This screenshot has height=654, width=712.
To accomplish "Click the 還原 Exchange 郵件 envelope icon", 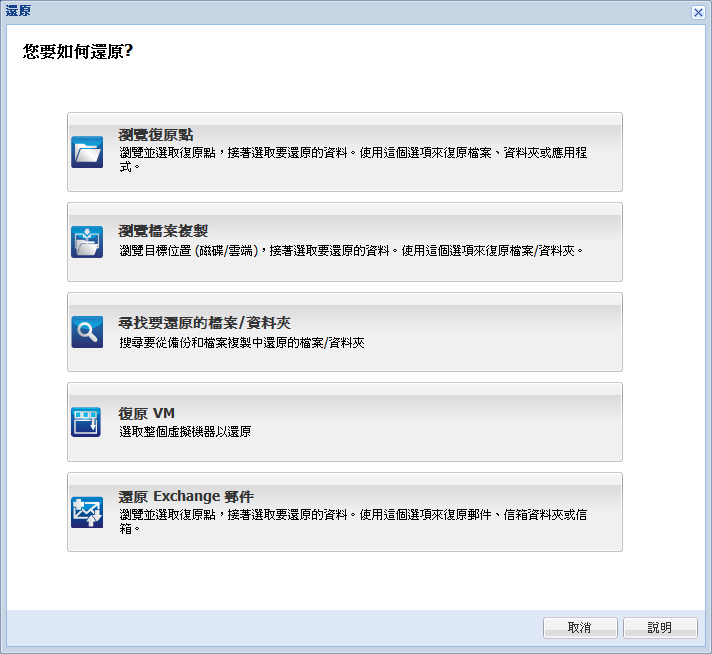I will click(x=87, y=512).
